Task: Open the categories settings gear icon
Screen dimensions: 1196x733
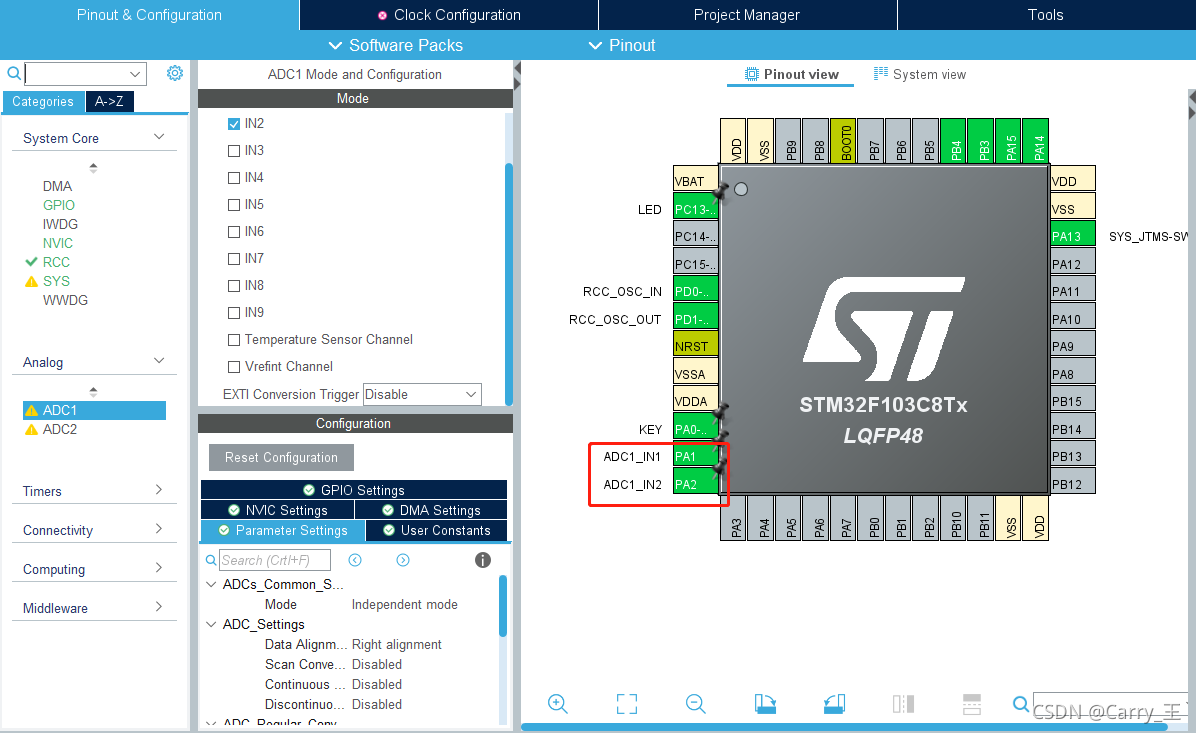Action: (x=175, y=73)
